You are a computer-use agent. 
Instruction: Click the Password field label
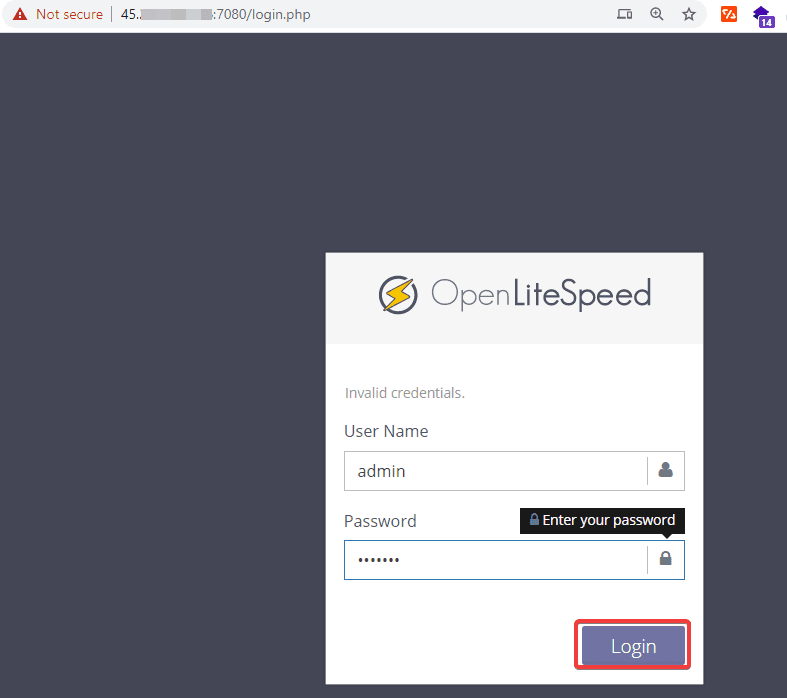pos(380,521)
